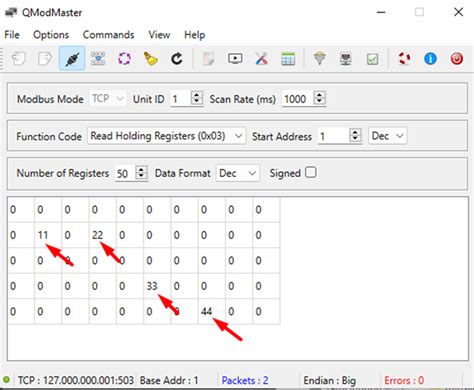474x390 pixels.
Task: Select the register cell showing 33
Action: tap(157, 286)
